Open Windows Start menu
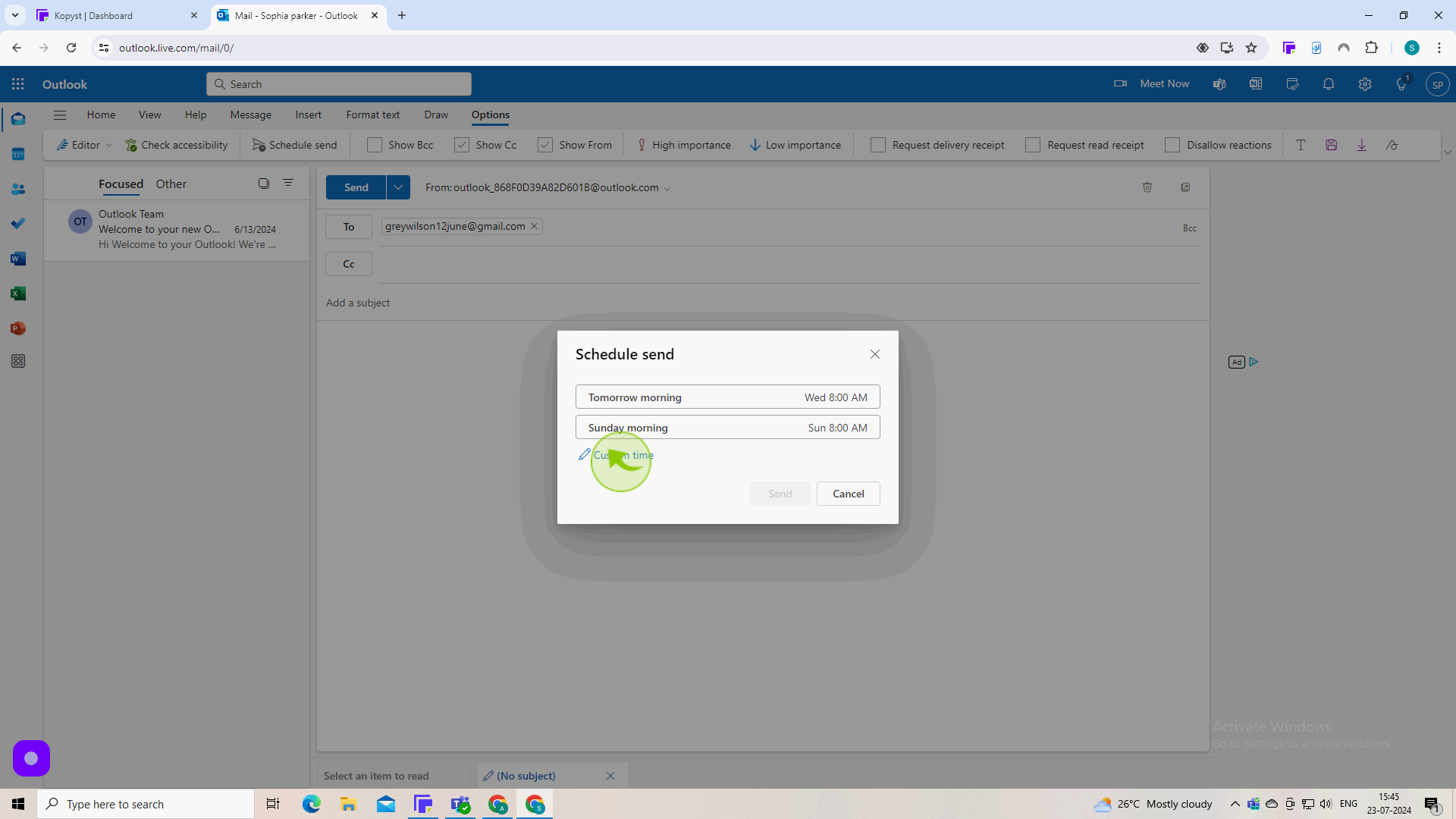 point(18,804)
